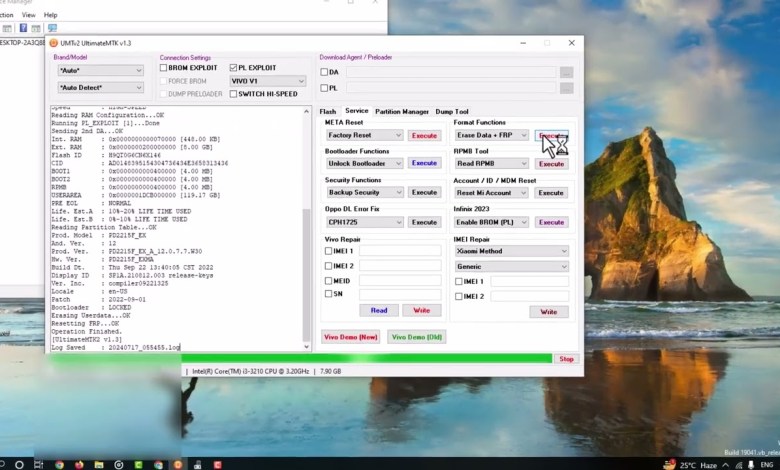Uncheck the PL EXPLOIT checkbox

234,68
